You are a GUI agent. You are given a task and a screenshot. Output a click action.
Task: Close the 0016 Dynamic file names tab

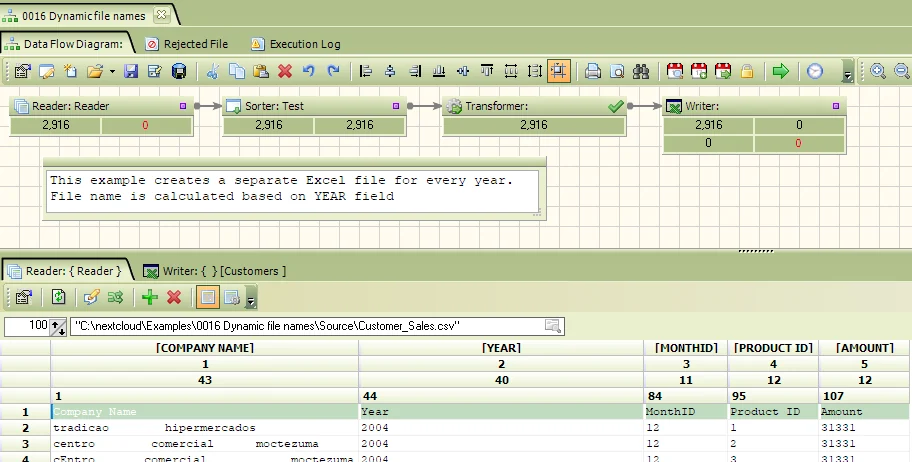162,15
